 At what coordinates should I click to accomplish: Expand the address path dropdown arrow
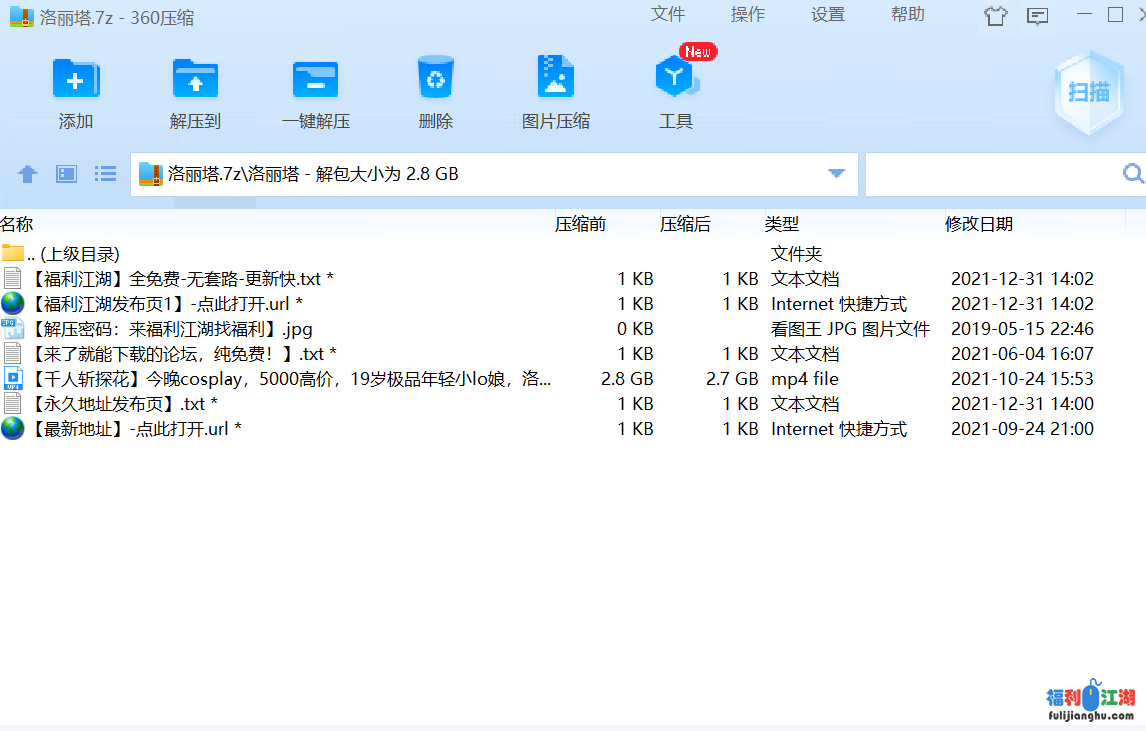pos(837,174)
